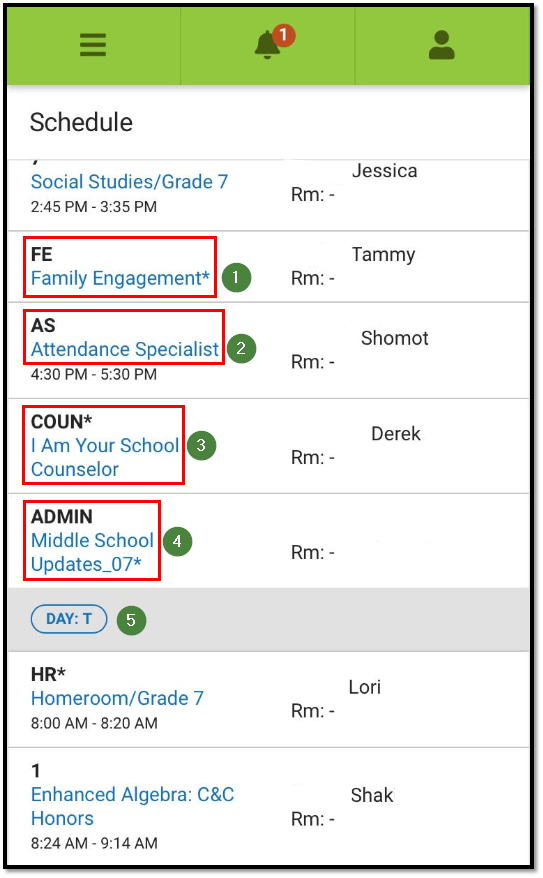Click teacher name Shomot
Image resolution: width=543 pixels, height=878 pixels.
[x=395, y=338]
